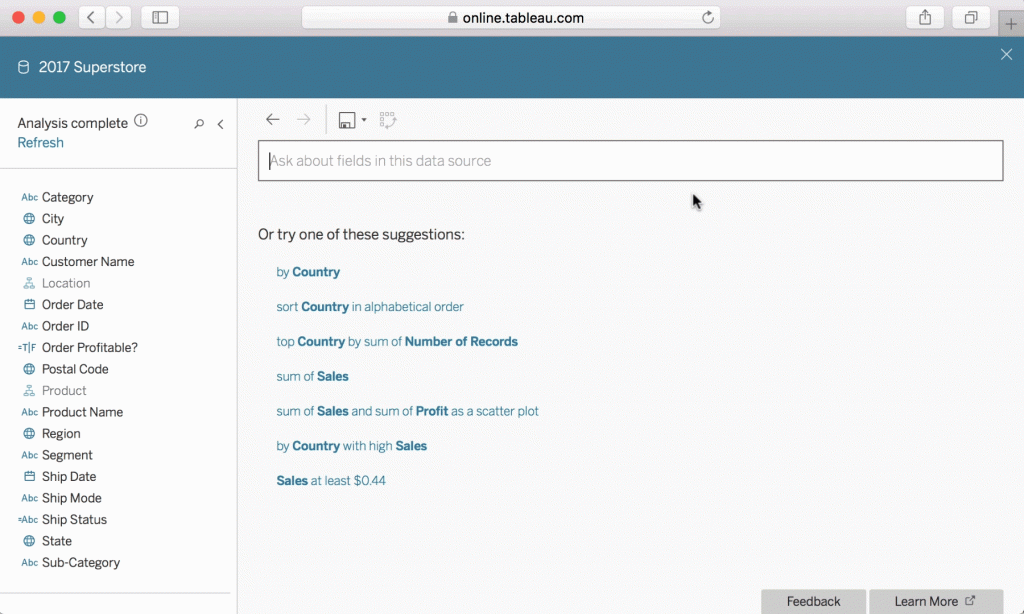Click the online.tableau.com address bar
Viewport: 1024px width, 614px height.
(511, 18)
